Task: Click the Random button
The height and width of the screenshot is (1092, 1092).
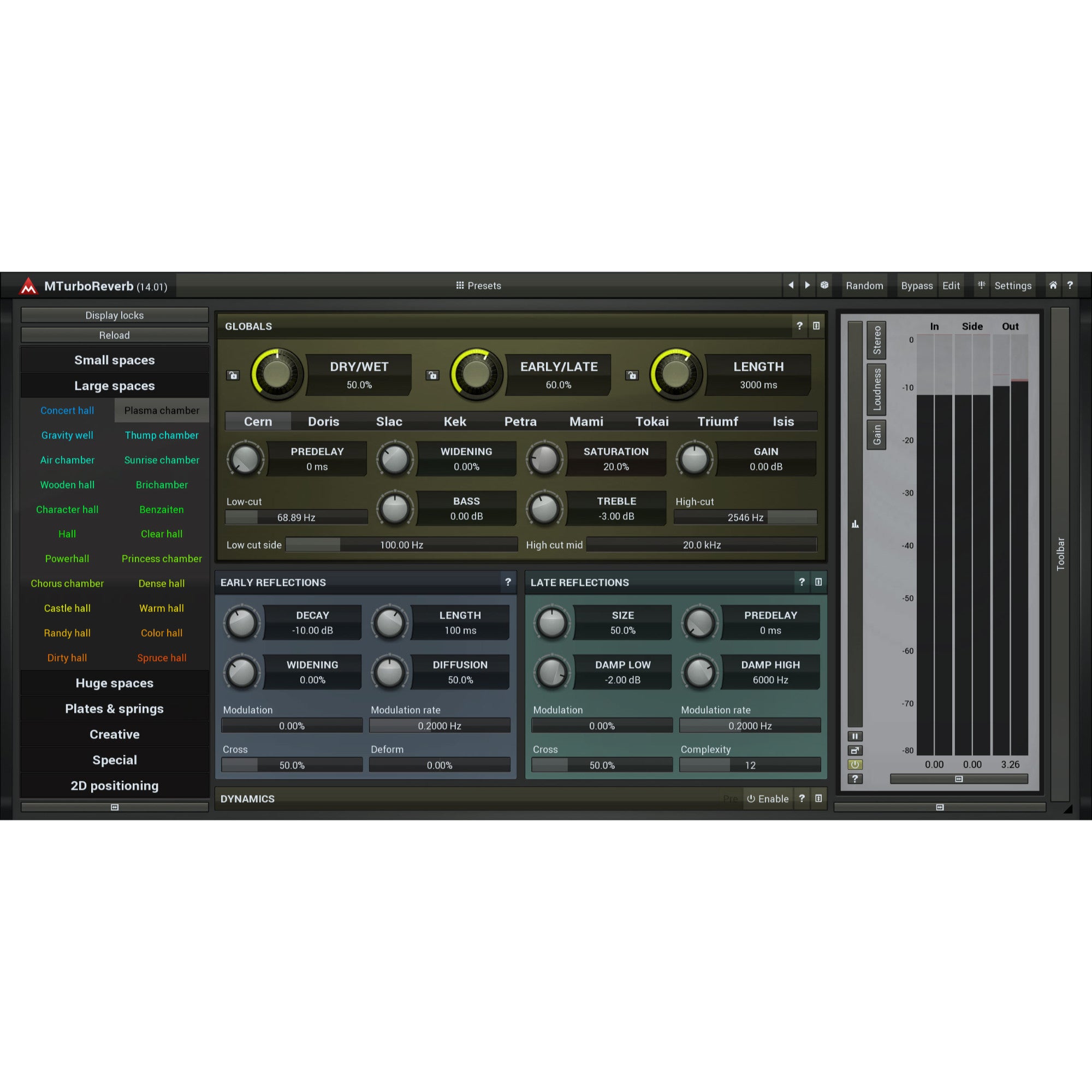Action: coord(864,286)
